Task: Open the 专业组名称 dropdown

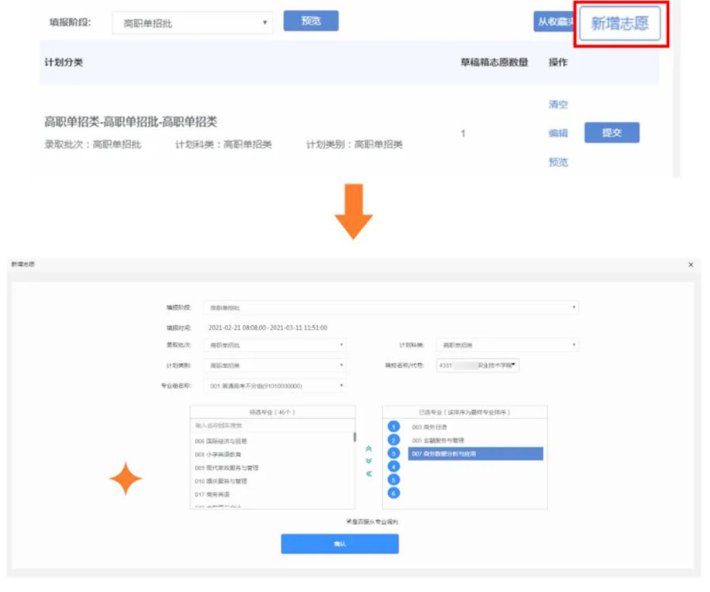Action: pos(275,385)
